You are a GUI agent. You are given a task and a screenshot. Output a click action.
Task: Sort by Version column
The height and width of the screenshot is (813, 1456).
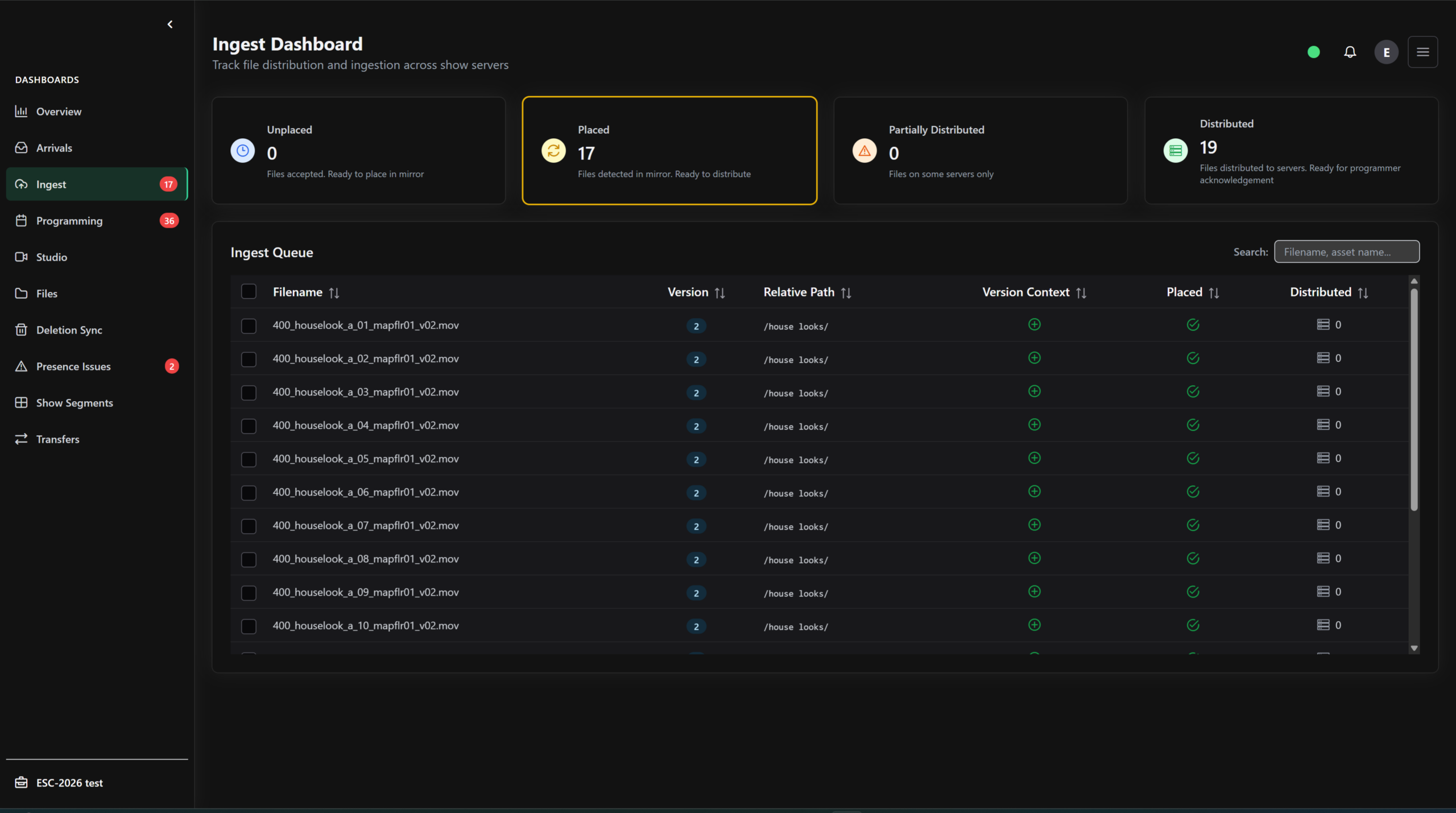coord(719,293)
